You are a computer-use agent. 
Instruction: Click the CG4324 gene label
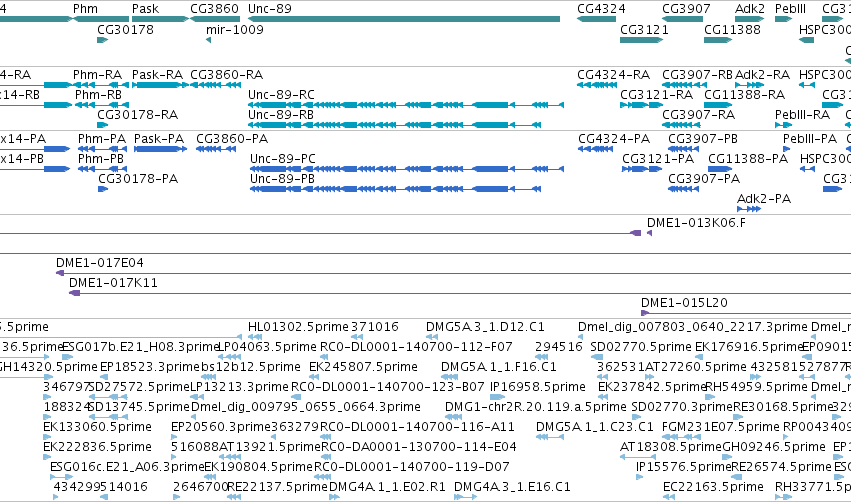(x=601, y=9)
